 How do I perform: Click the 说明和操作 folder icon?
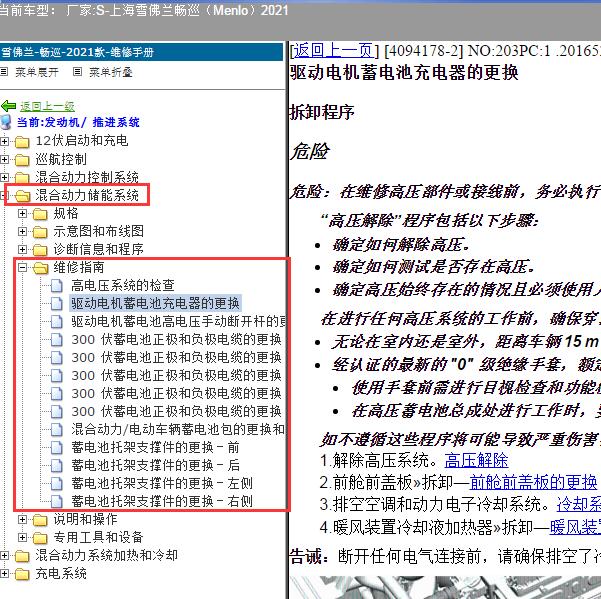[40, 520]
